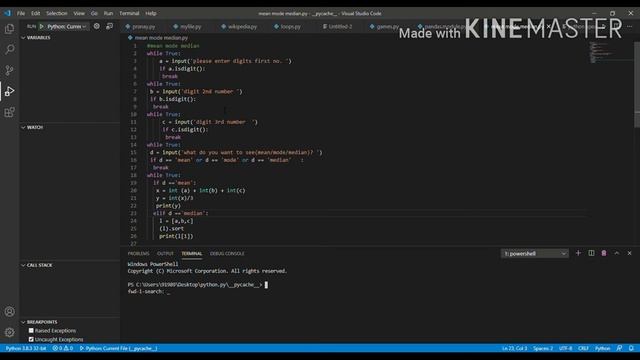
Task: Click the Ln 23, Col cursor position indicator
Action: click(515, 348)
